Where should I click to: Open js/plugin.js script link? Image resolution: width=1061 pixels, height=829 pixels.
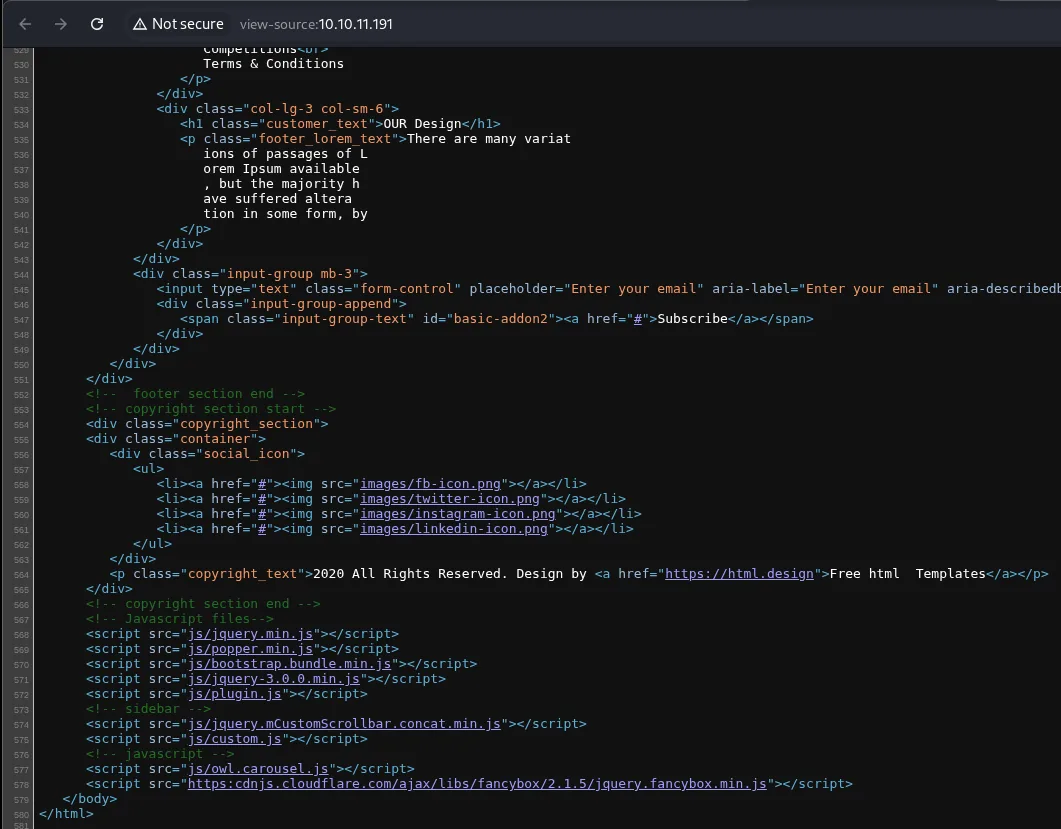[x=235, y=694]
